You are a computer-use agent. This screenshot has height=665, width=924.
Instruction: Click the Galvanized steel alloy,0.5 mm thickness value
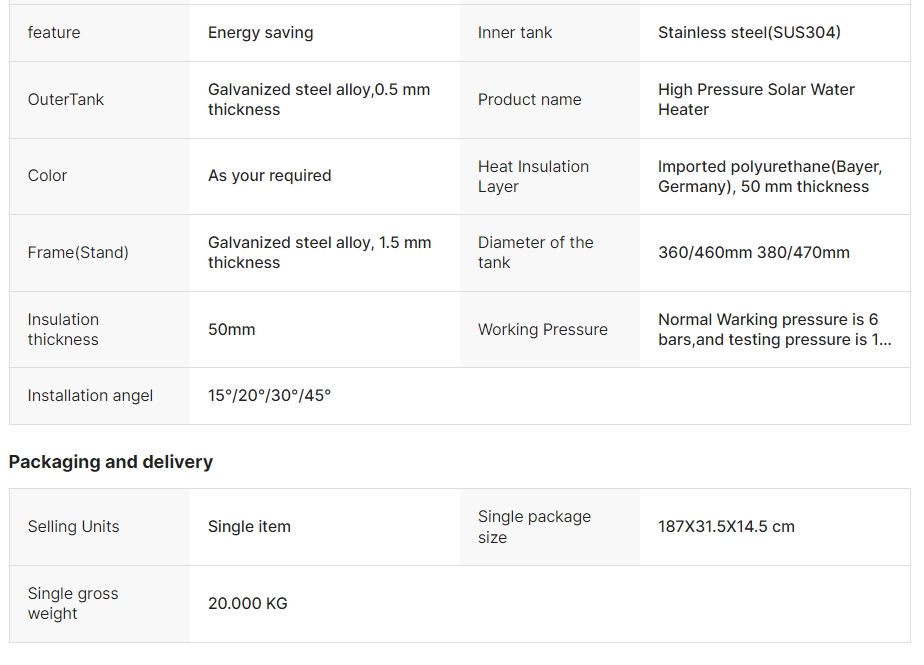[319, 100]
